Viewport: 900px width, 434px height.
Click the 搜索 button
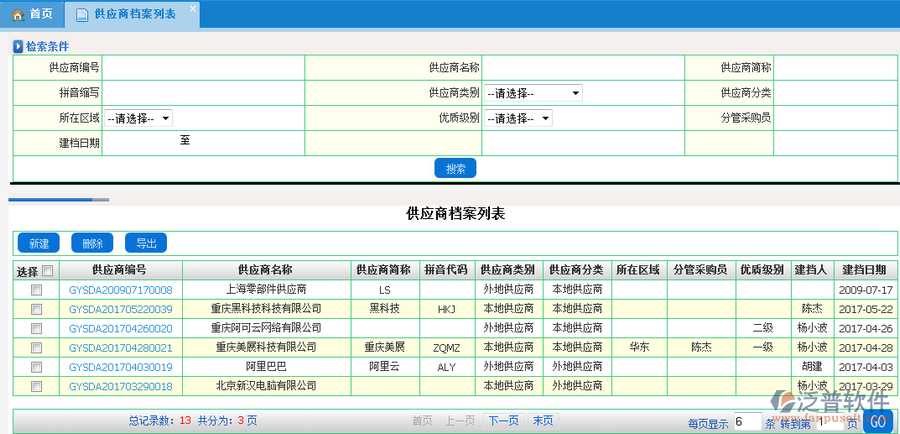455,168
